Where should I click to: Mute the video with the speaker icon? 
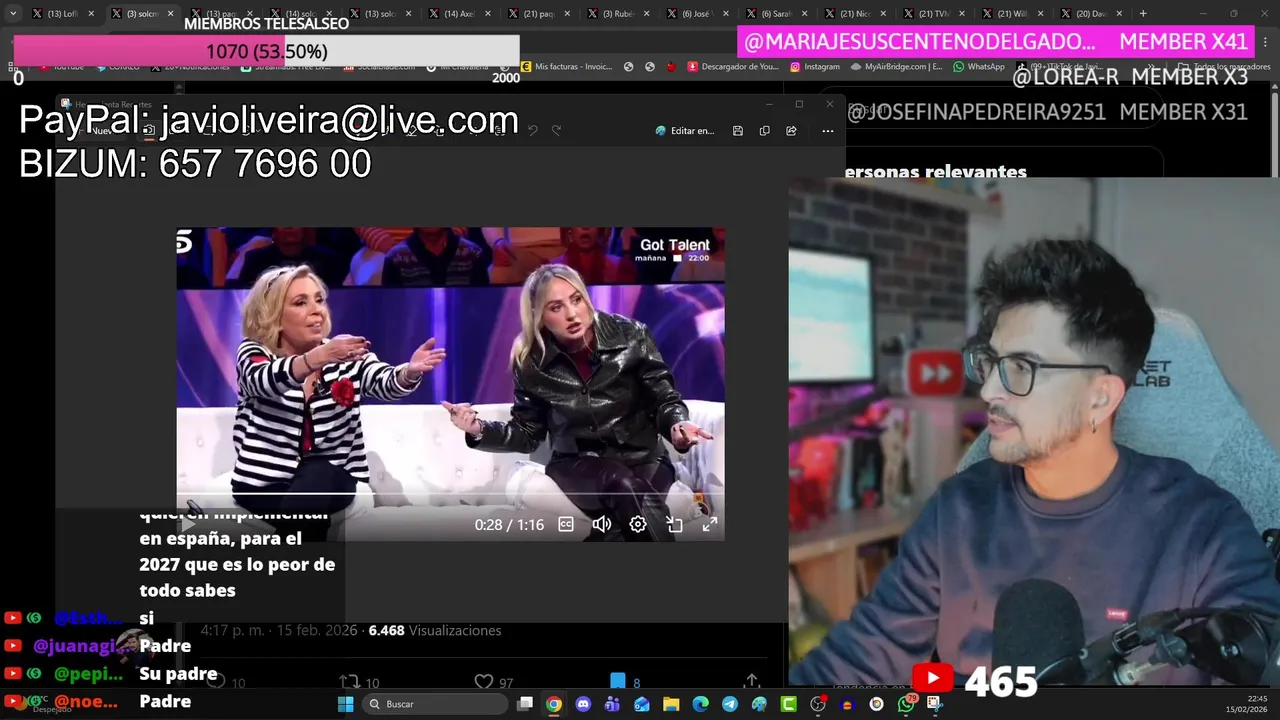click(x=601, y=524)
